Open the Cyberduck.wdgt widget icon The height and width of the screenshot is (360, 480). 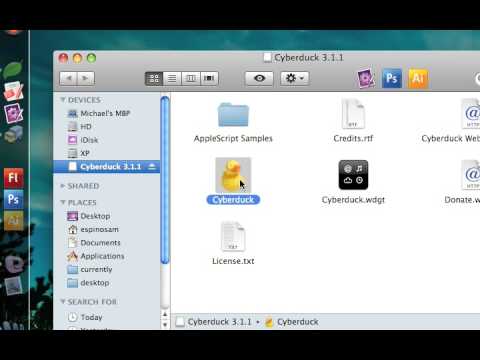pyautogui.click(x=353, y=175)
